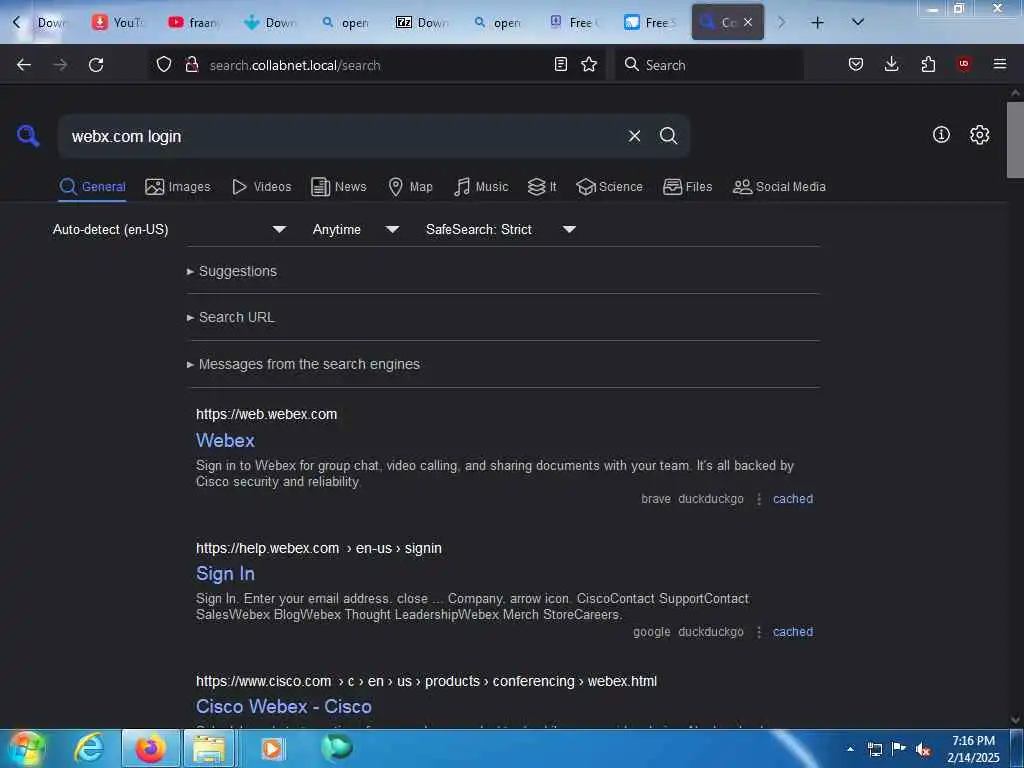
Task: Open the Downloads arrow icon
Action: (x=891, y=64)
